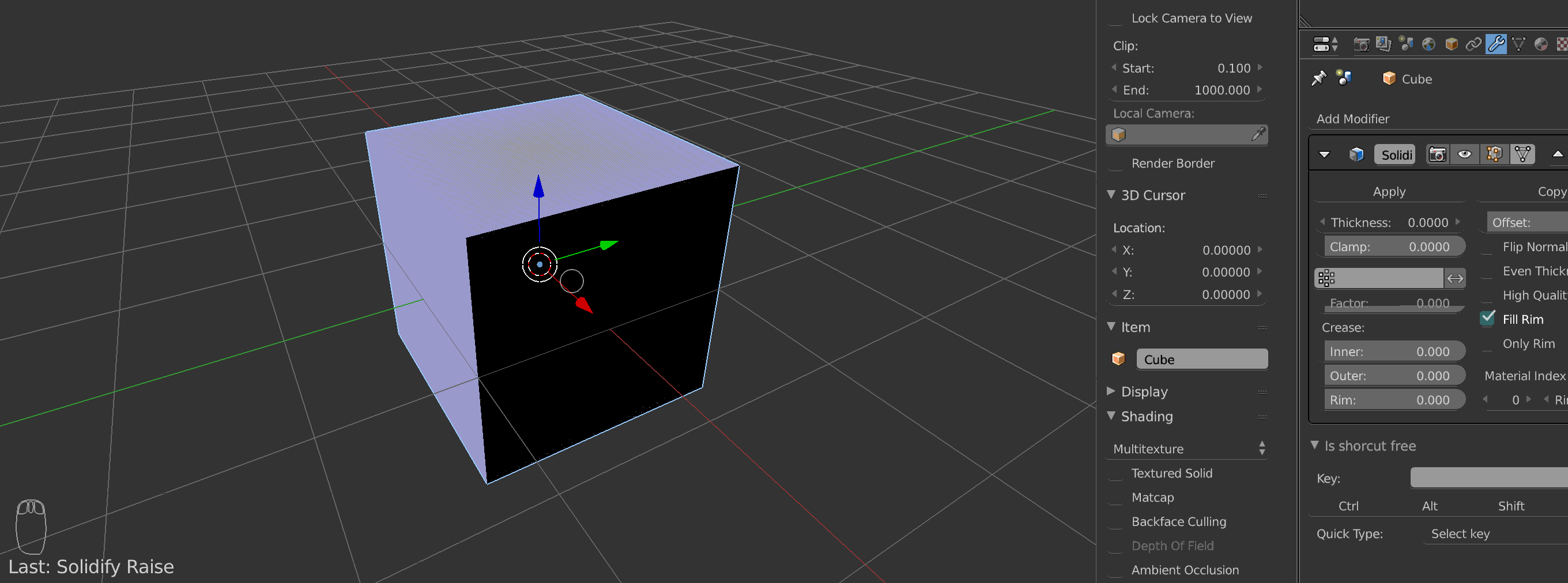The image size is (1568, 583).
Task: Click the Cube name field in the Item panel
Action: click(x=1201, y=359)
